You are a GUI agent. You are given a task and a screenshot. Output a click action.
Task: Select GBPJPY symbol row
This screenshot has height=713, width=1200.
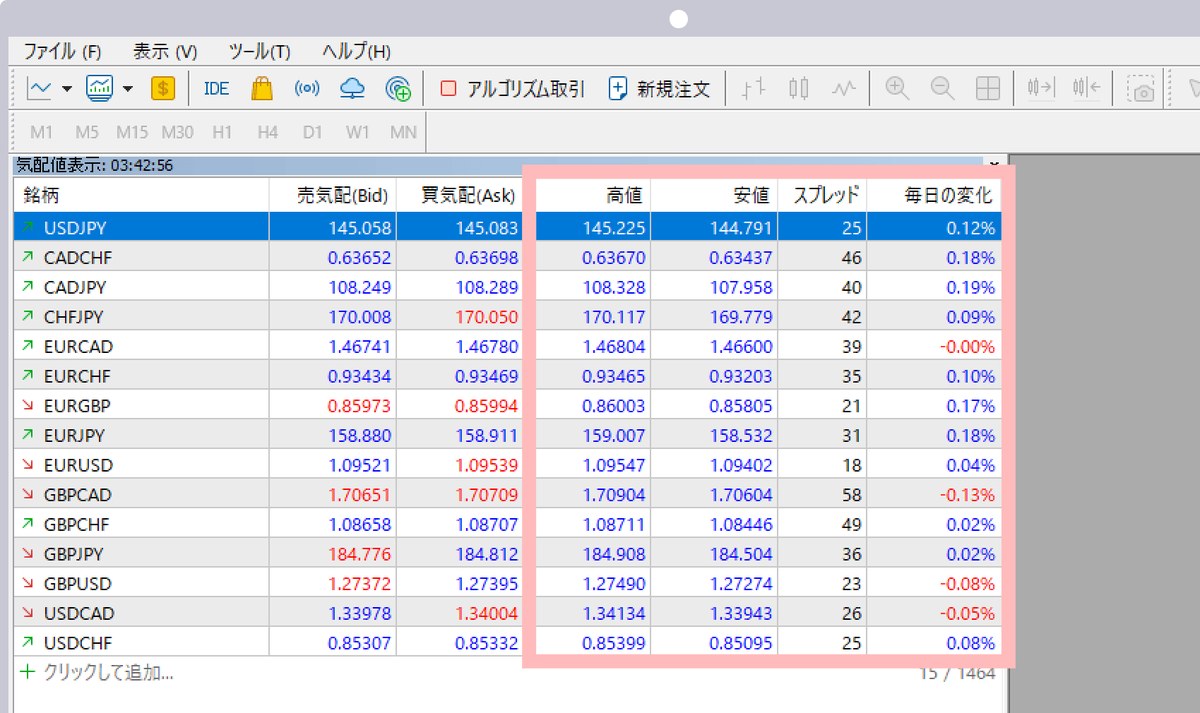[x=507, y=554]
